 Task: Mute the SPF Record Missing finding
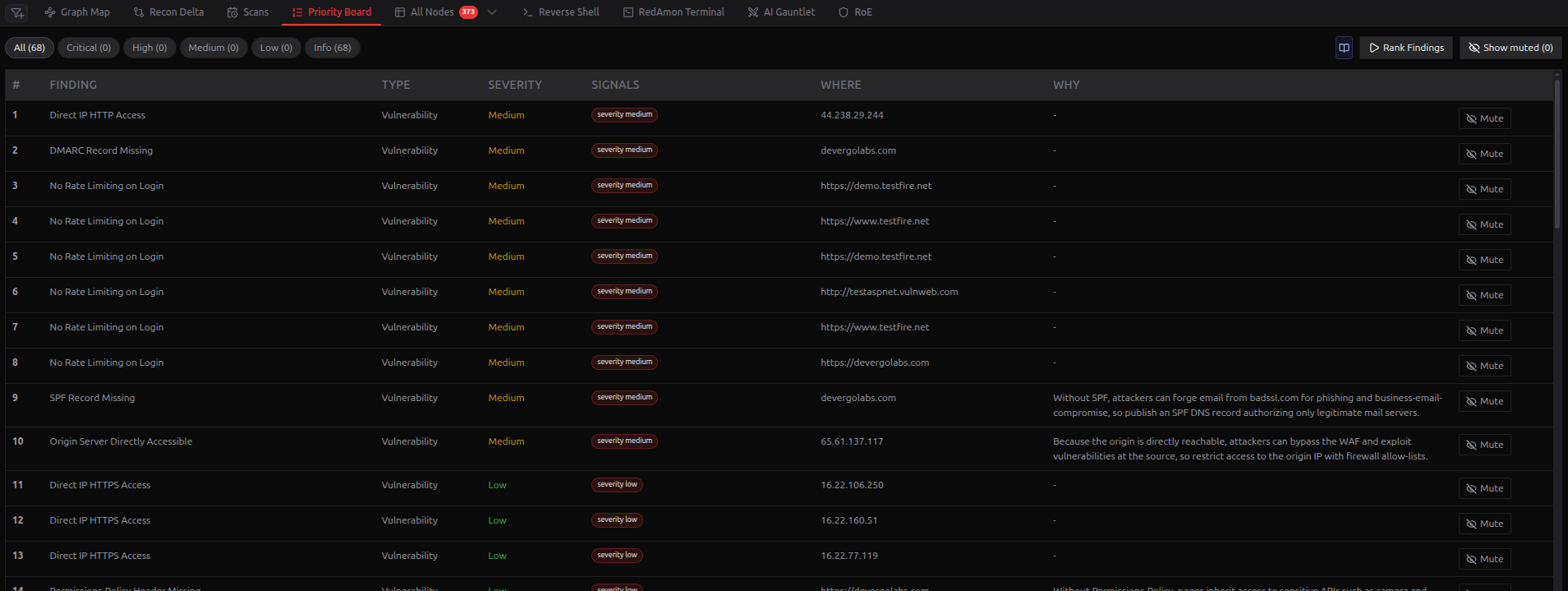click(1484, 401)
